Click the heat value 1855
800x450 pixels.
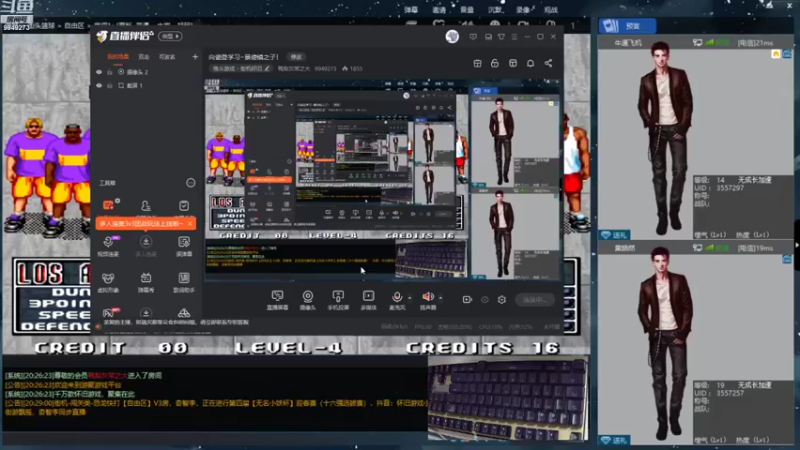click(352, 68)
